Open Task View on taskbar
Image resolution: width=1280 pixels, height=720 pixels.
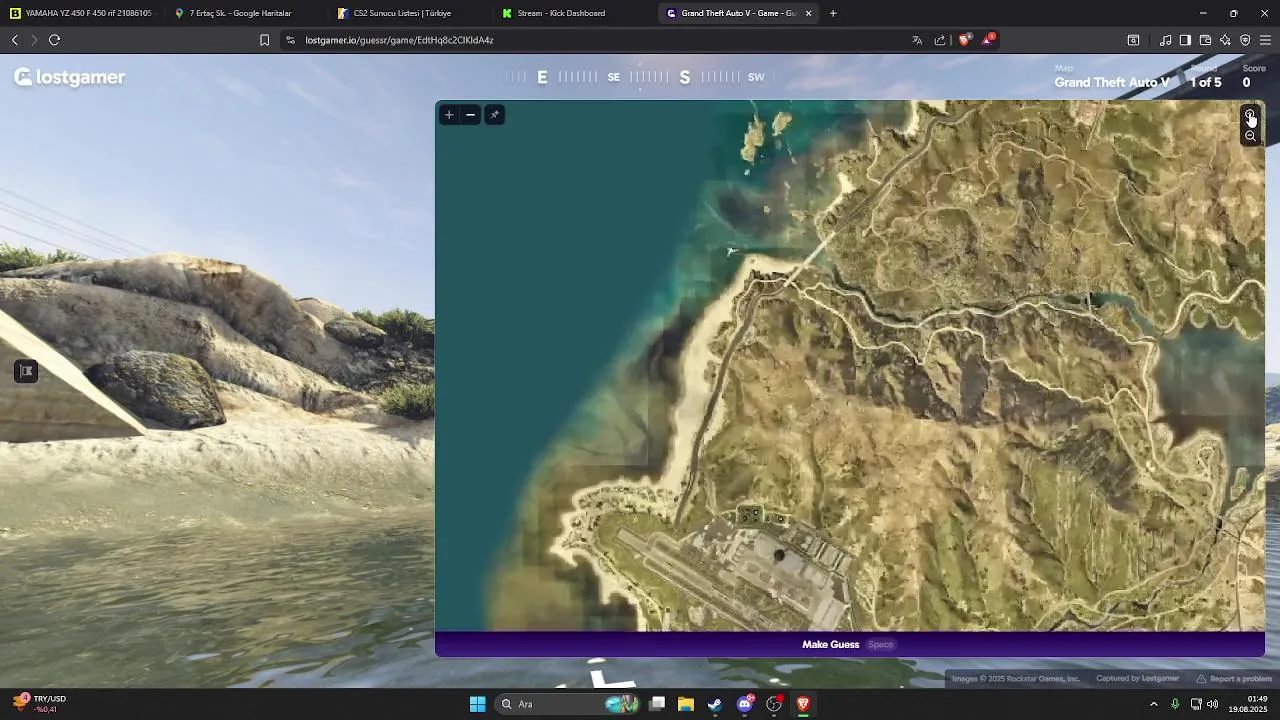pyautogui.click(x=657, y=704)
